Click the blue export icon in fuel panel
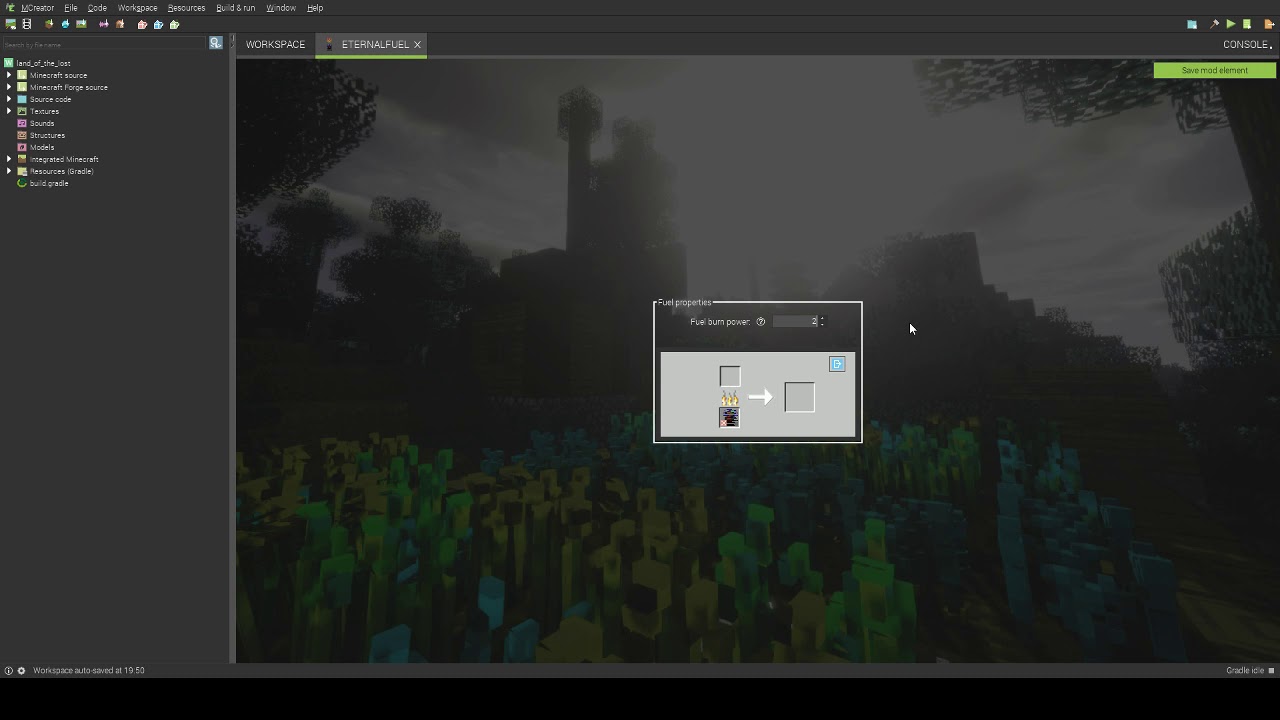1280x720 pixels. tap(837, 364)
